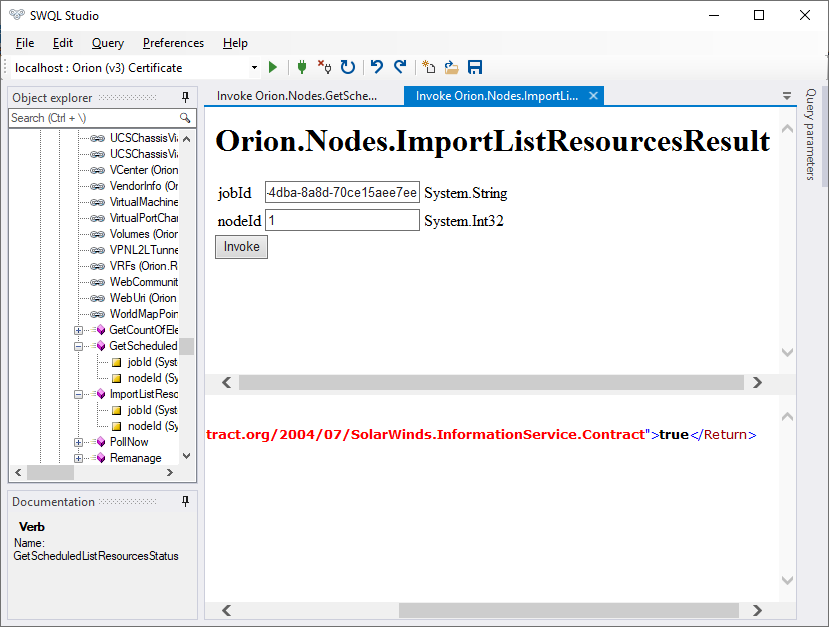Click Object explorer scroll down arrow

point(186,456)
